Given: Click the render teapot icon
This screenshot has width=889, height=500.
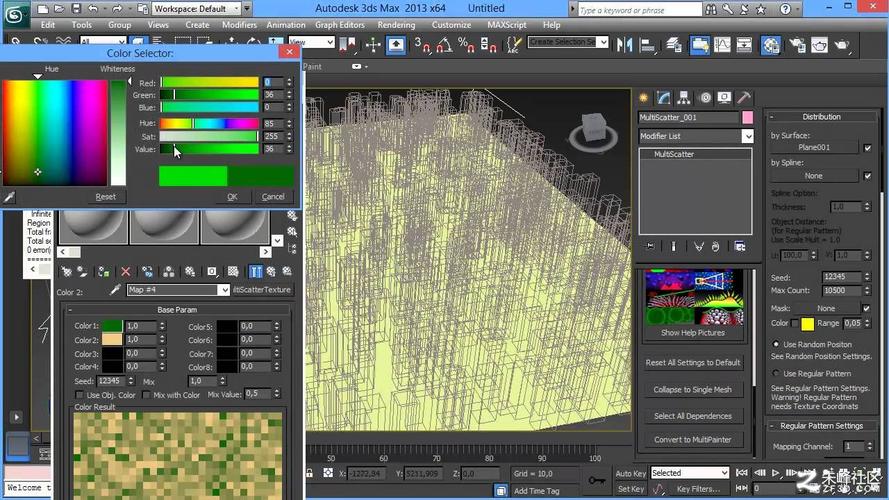Looking at the screenshot, I should click(843, 44).
